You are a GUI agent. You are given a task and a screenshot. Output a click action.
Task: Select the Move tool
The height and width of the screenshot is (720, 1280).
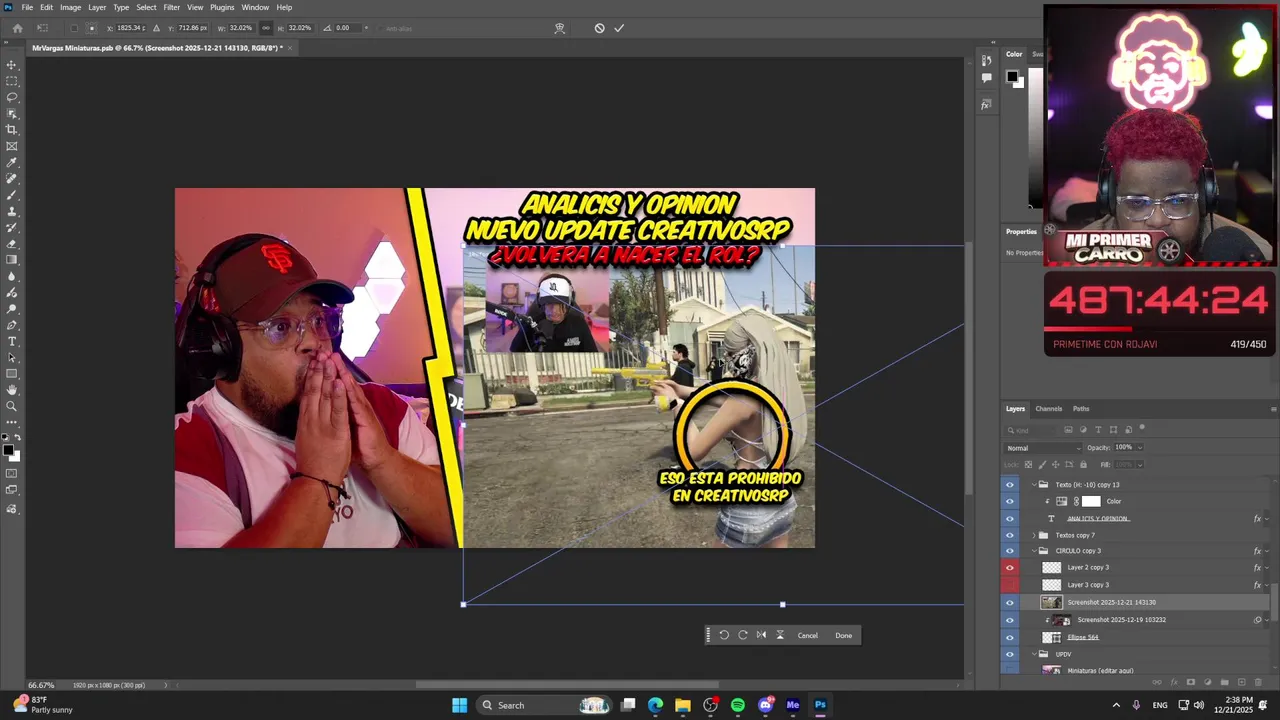[x=12, y=65]
